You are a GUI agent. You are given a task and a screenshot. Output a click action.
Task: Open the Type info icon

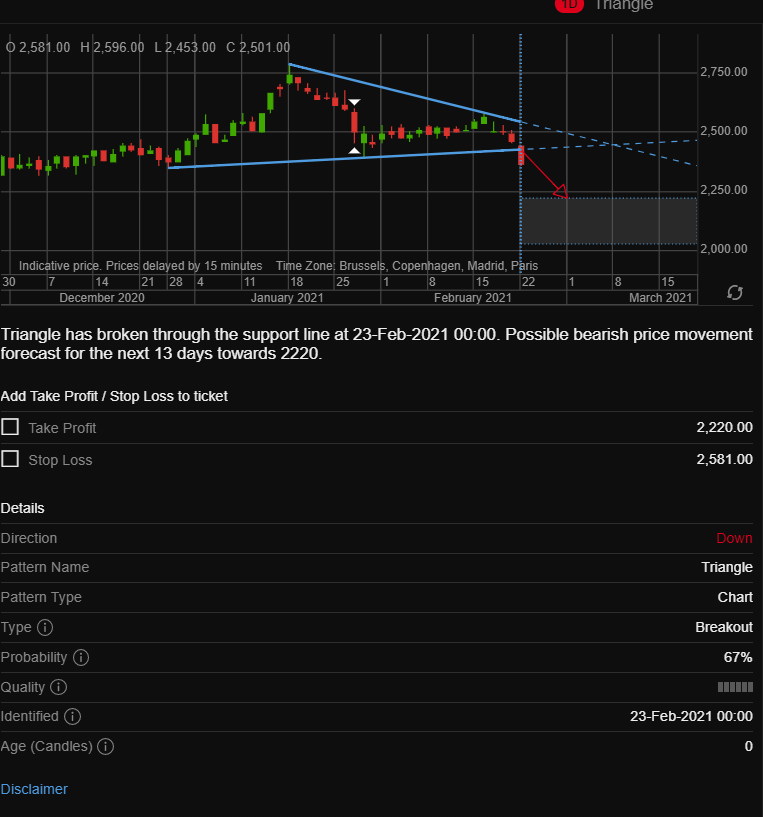[45, 627]
